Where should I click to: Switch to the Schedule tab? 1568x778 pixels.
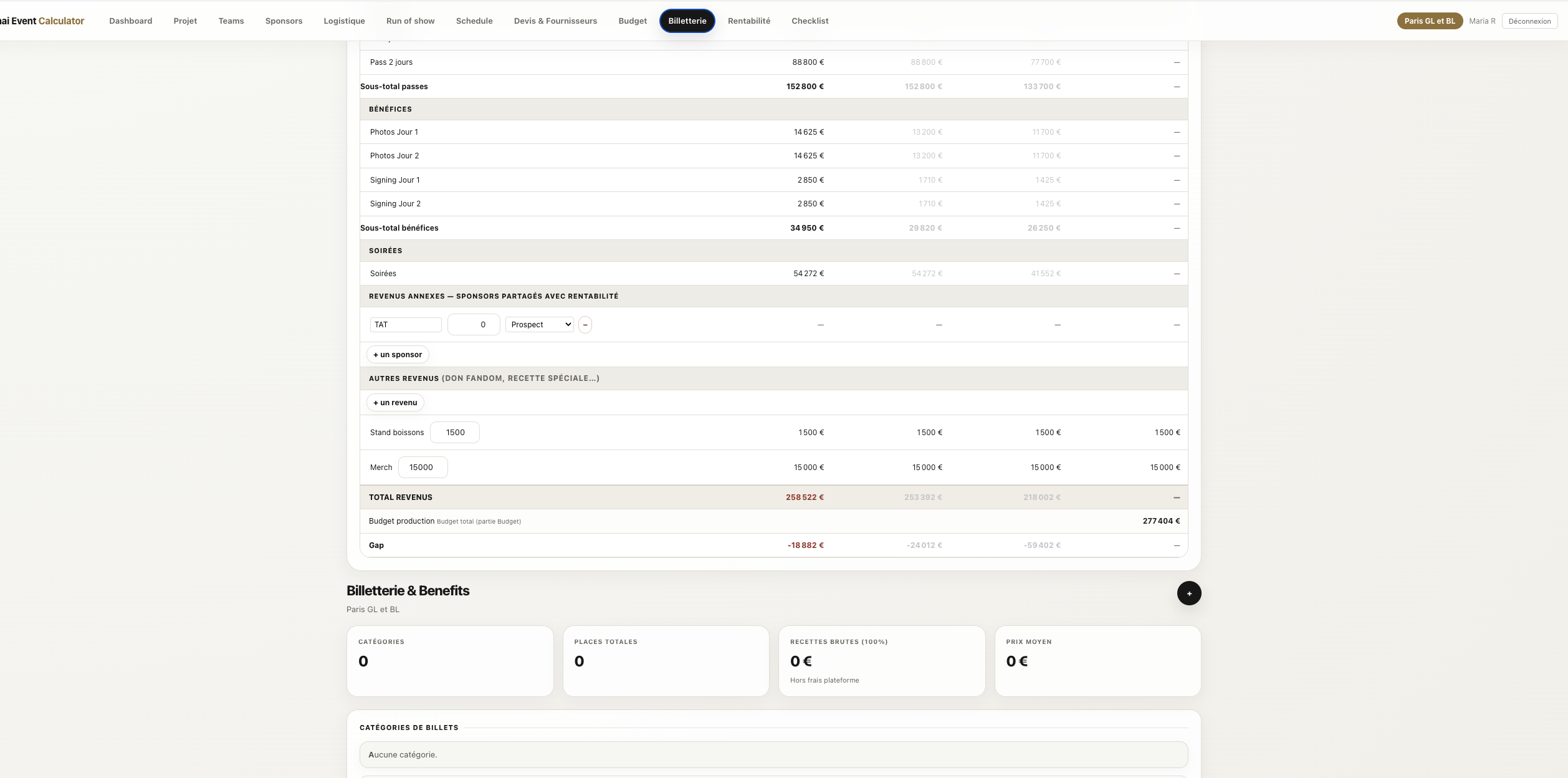[x=474, y=21]
